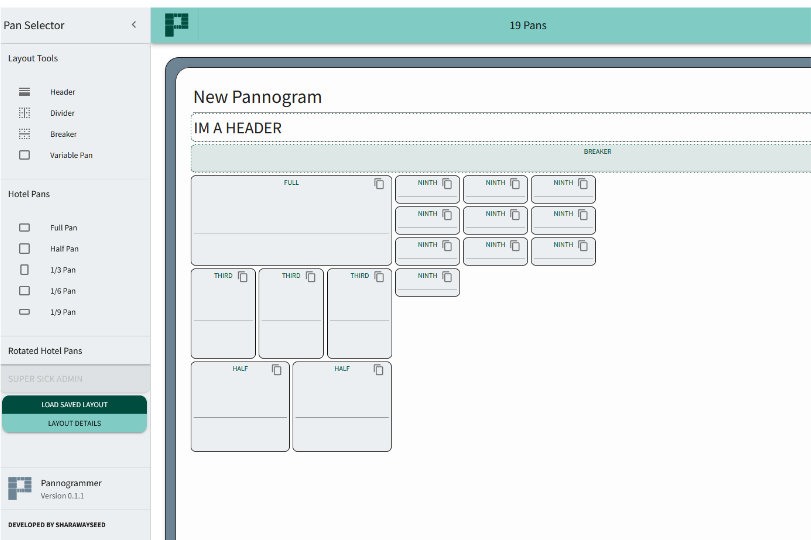Click the Half Pan icon
The height and width of the screenshot is (540, 811).
pos(25,249)
